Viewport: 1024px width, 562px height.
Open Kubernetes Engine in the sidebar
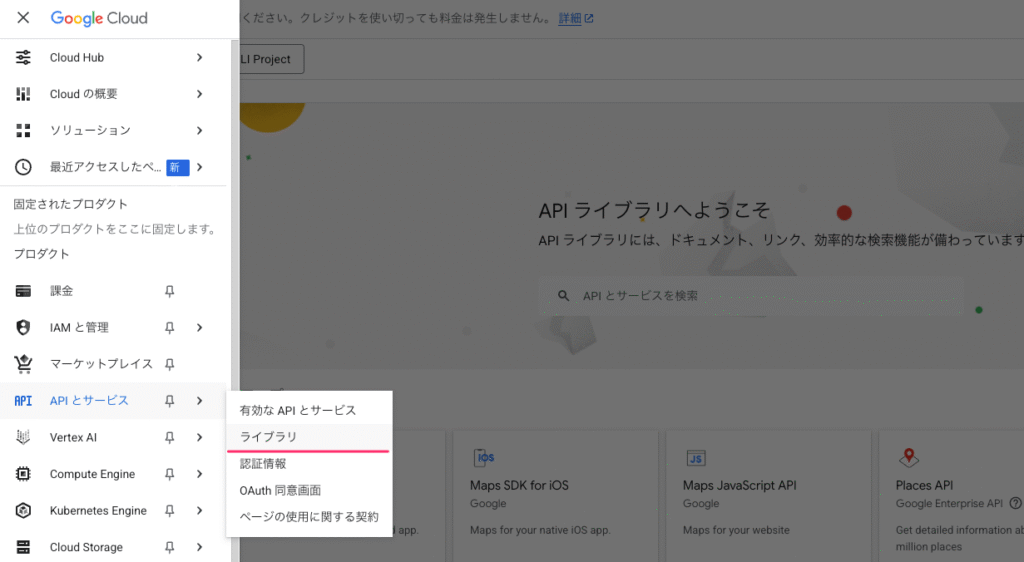pyautogui.click(x=113, y=510)
